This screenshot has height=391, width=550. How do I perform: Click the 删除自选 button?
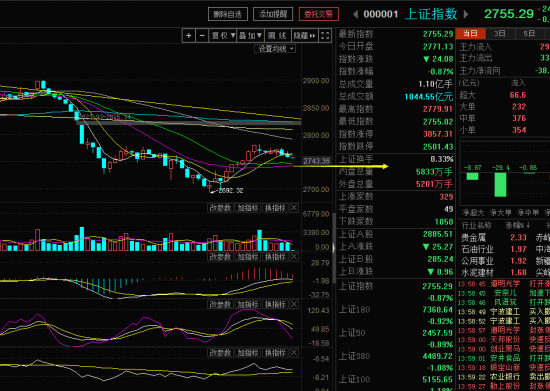pyautogui.click(x=228, y=14)
